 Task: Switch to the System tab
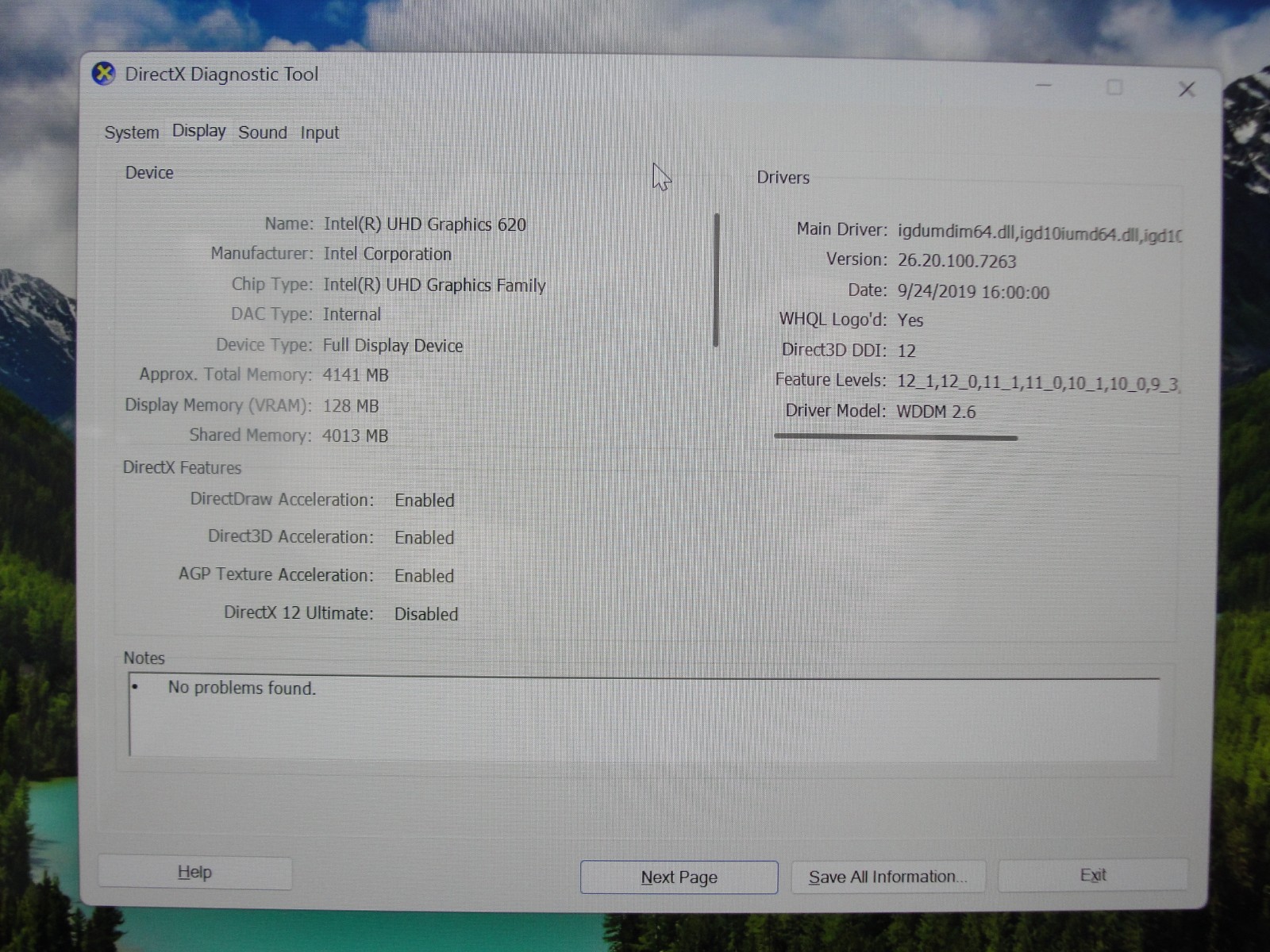[x=132, y=132]
